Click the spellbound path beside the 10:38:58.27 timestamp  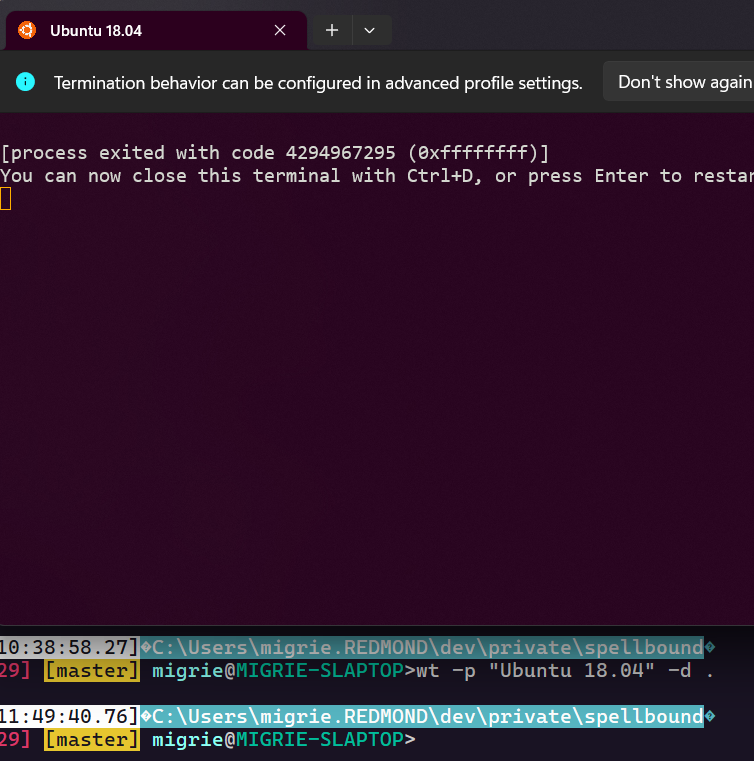coord(427,647)
